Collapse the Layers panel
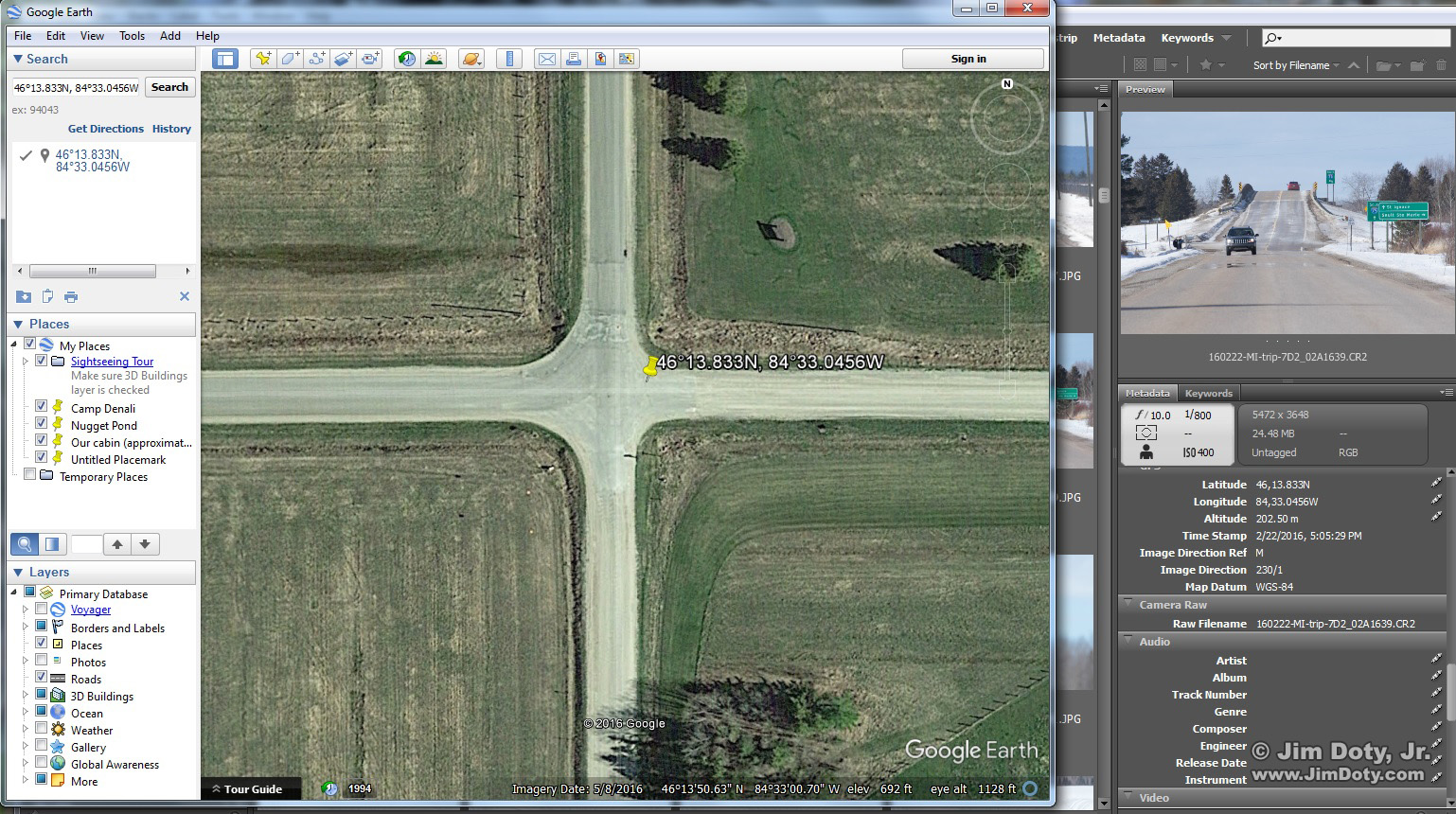Image resolution: width=1456 pixels, height=814 pixels. coord(18,572)
